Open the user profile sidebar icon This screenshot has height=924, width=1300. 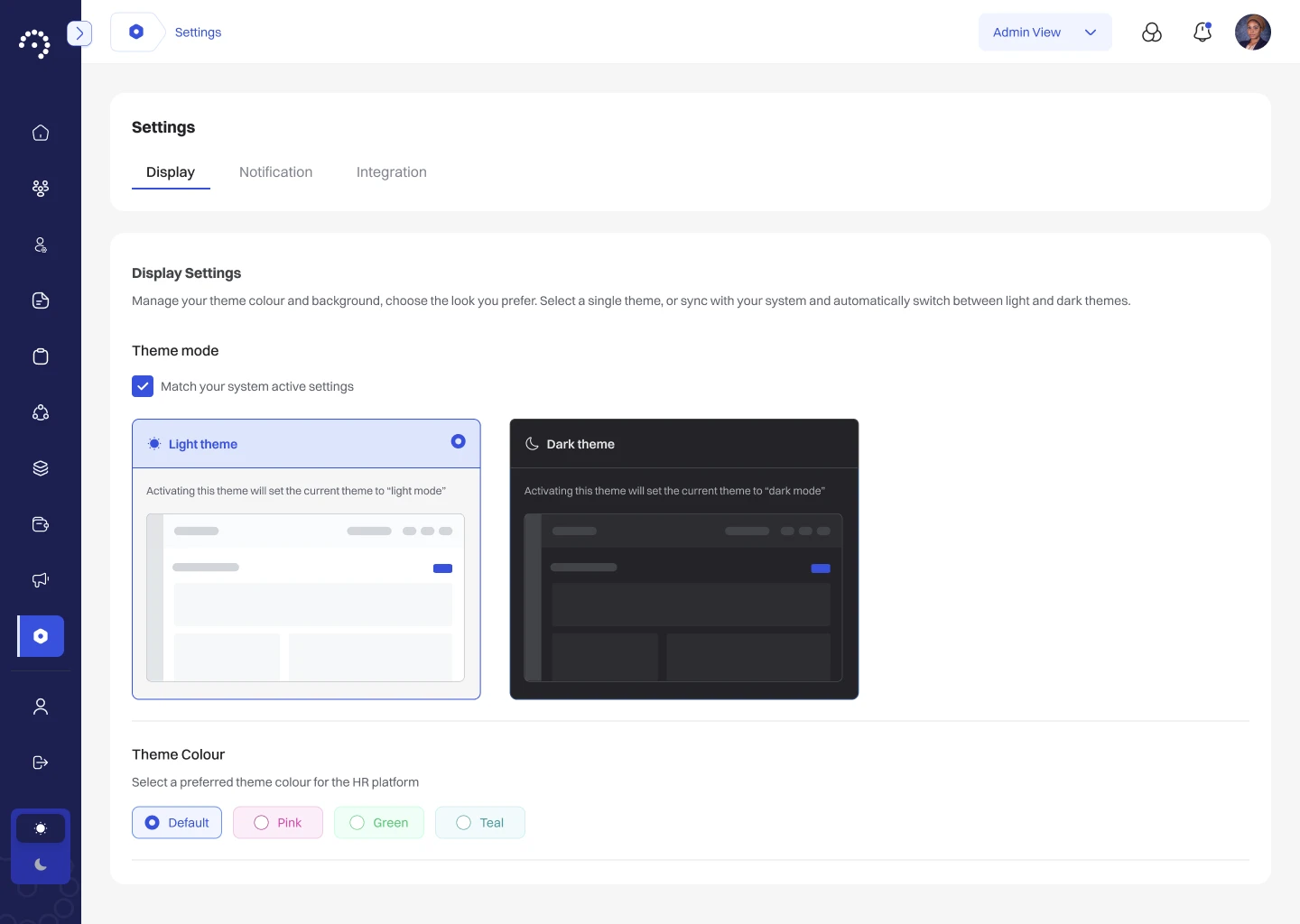41,707
